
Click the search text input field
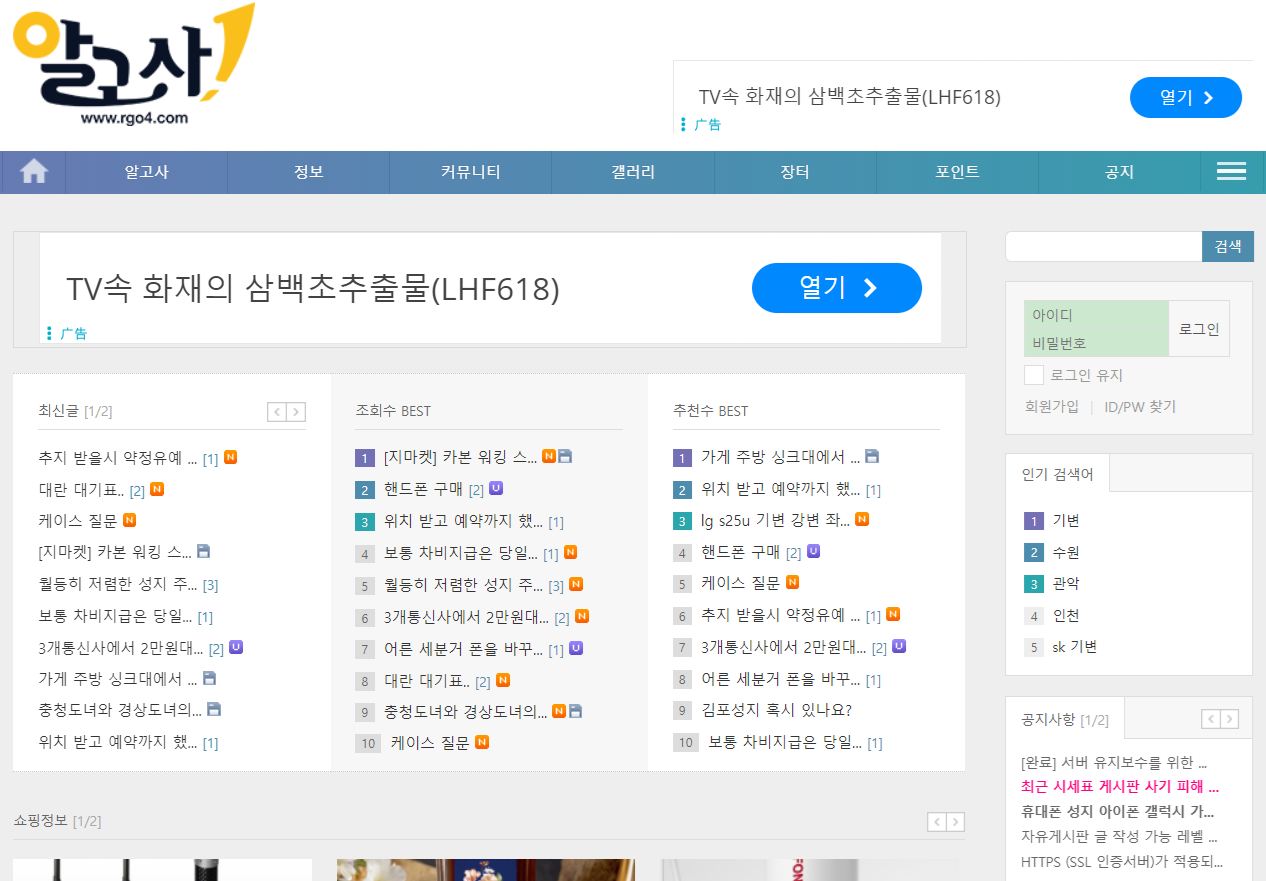tap(1103, 246)
